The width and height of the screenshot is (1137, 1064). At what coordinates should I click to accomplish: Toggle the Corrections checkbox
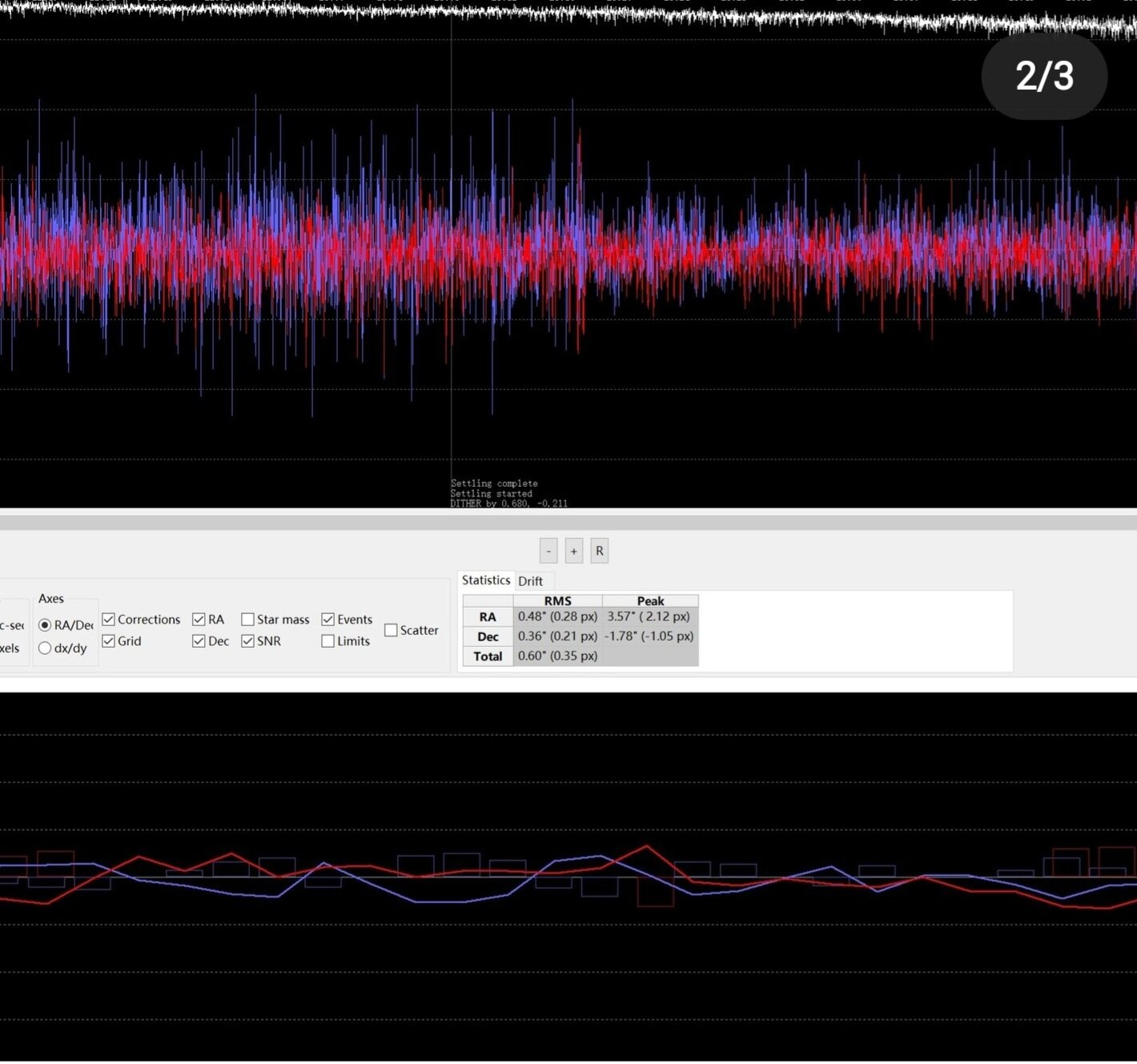[109, 620]
